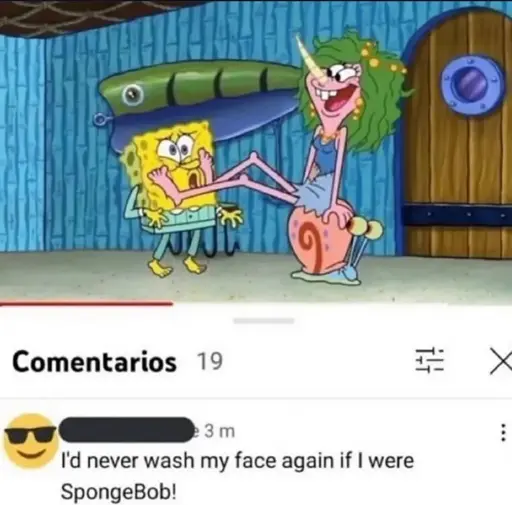Screen dimensions: 512x505
Task: Tap the gray sheet drag handle
Action: click(x=264, y=321)
